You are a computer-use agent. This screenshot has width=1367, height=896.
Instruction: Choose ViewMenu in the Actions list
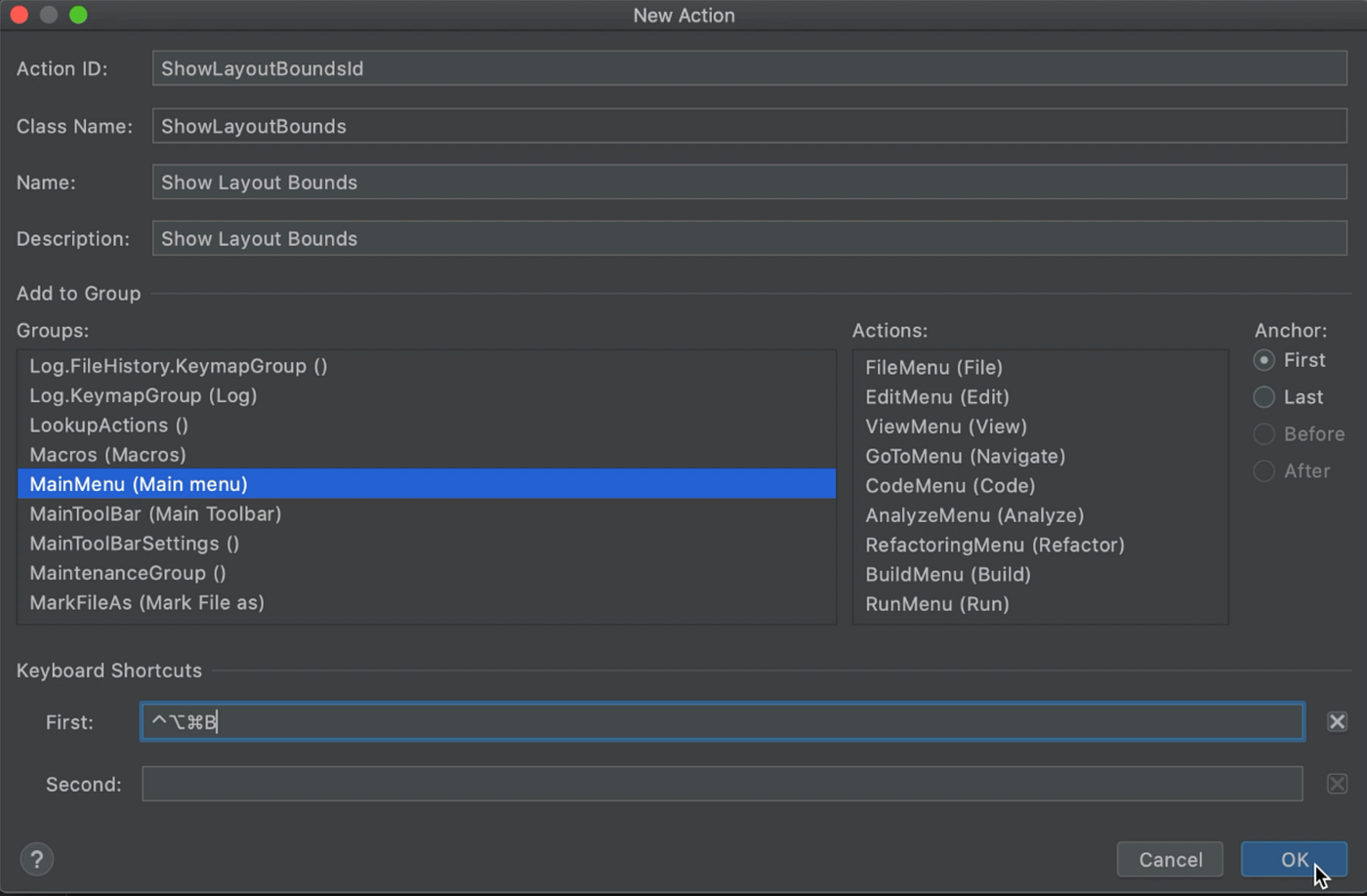(945, 426)
